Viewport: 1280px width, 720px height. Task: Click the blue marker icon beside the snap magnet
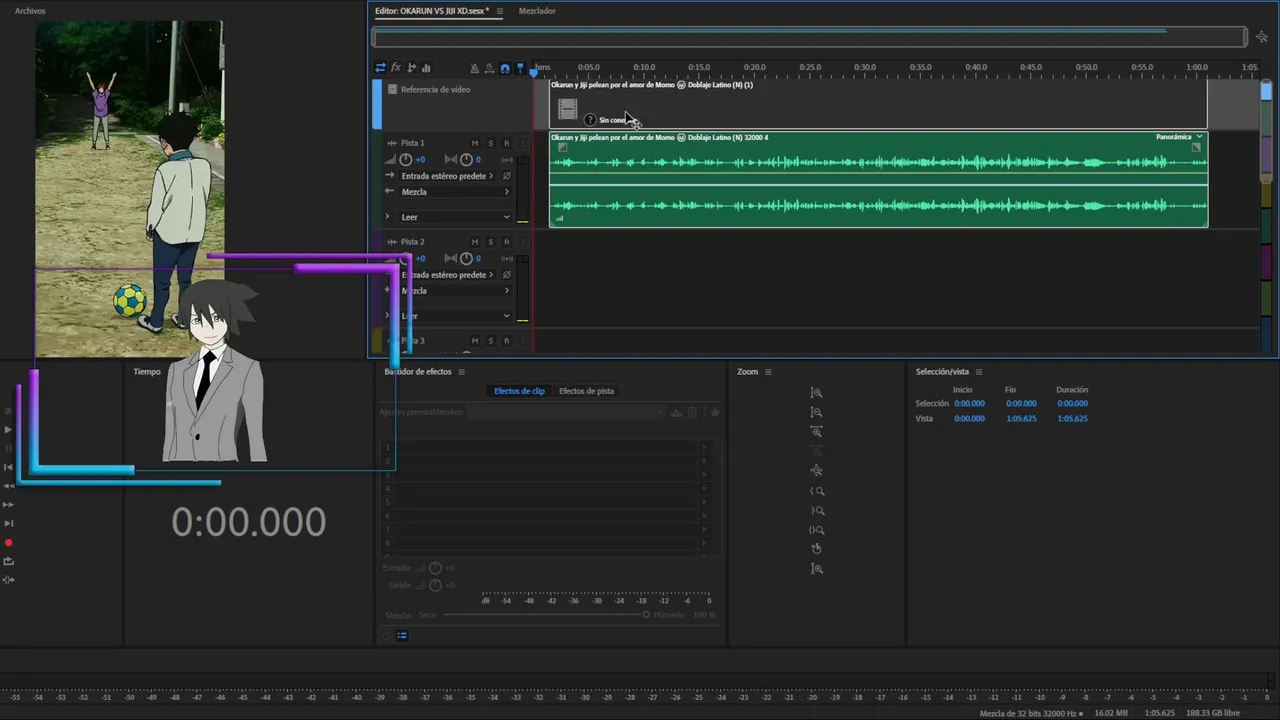point(520,68)
